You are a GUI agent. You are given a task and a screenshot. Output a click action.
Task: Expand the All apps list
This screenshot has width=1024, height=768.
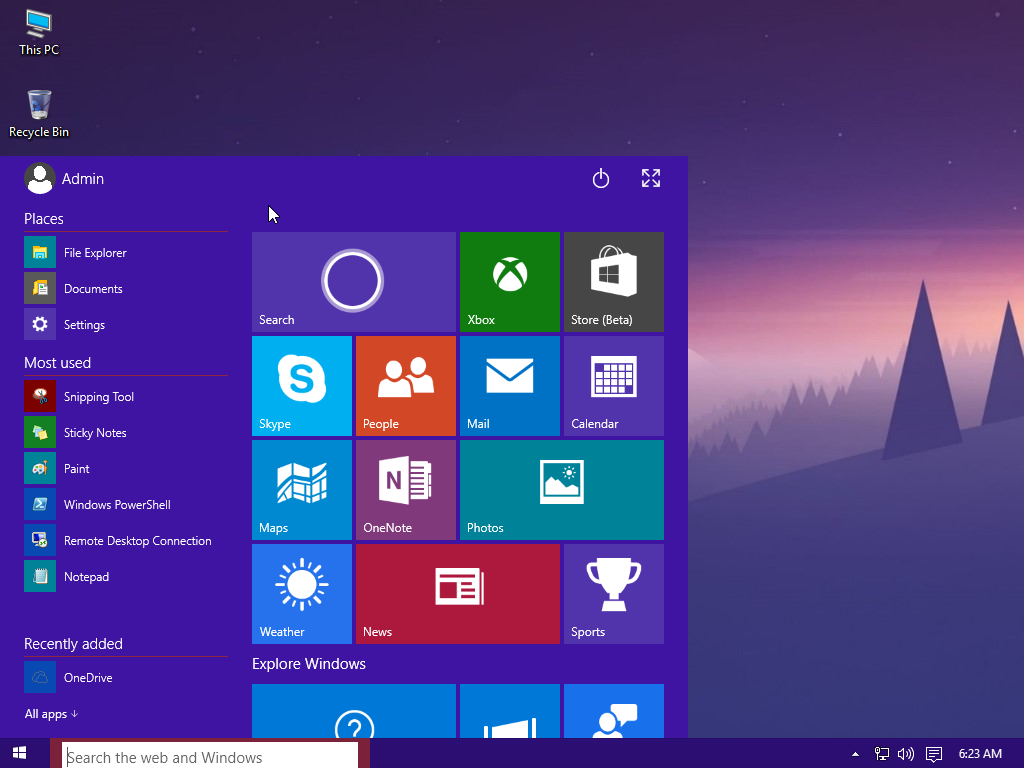tap(51, 714)
